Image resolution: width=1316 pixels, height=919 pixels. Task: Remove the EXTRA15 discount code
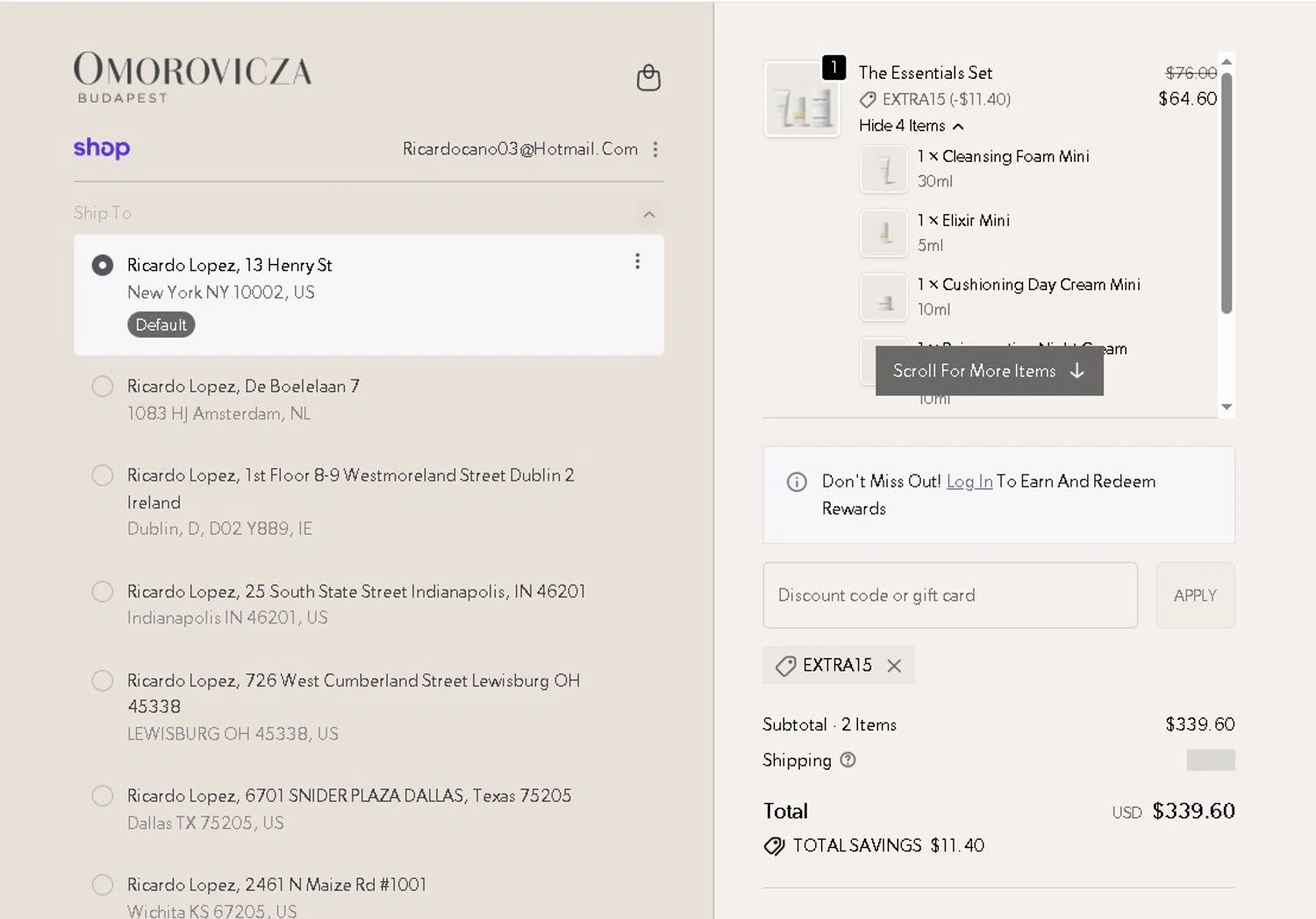click(x=894, y=666)
